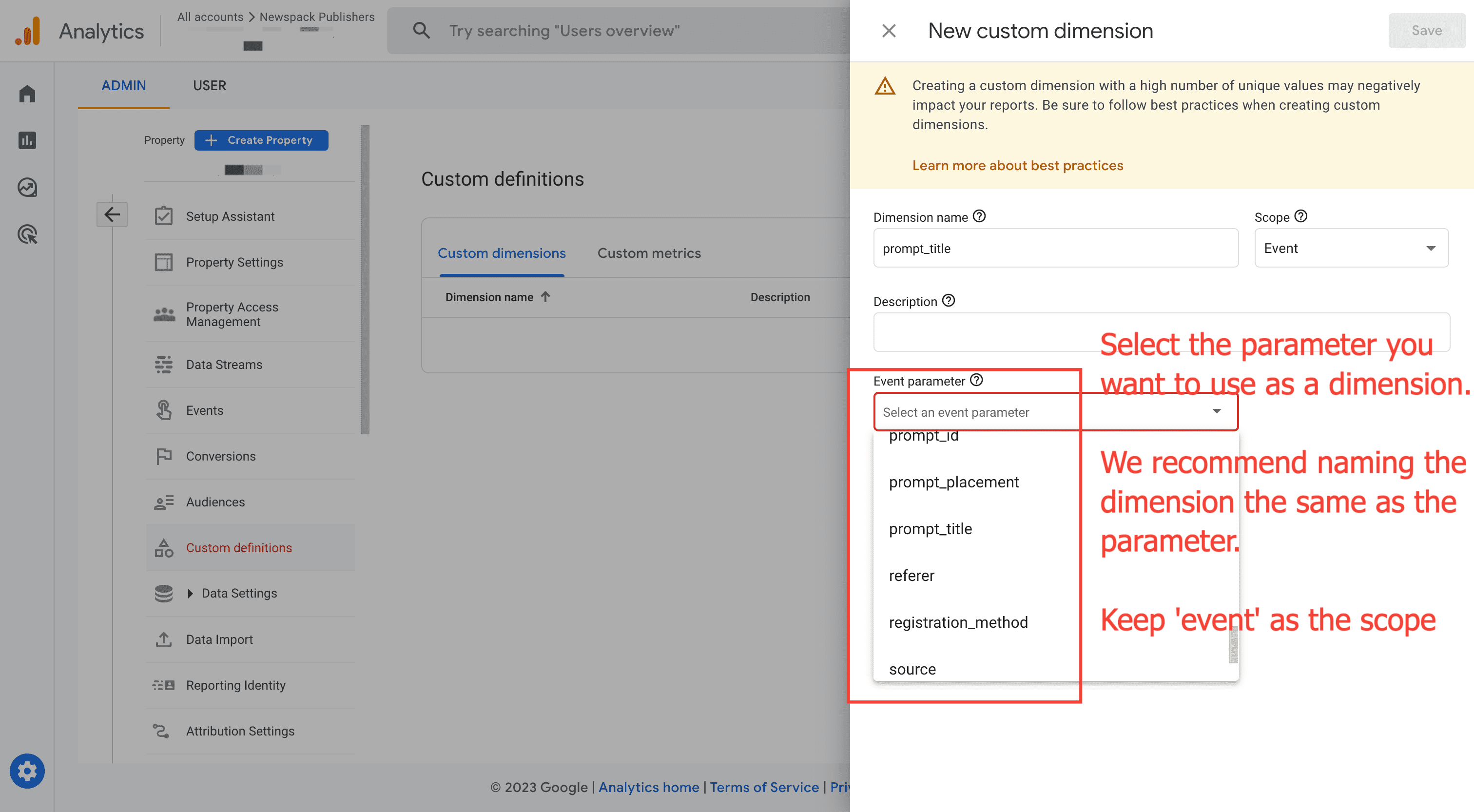Close the New custom dimension panel
The image size is (1474, 812).
889,30
